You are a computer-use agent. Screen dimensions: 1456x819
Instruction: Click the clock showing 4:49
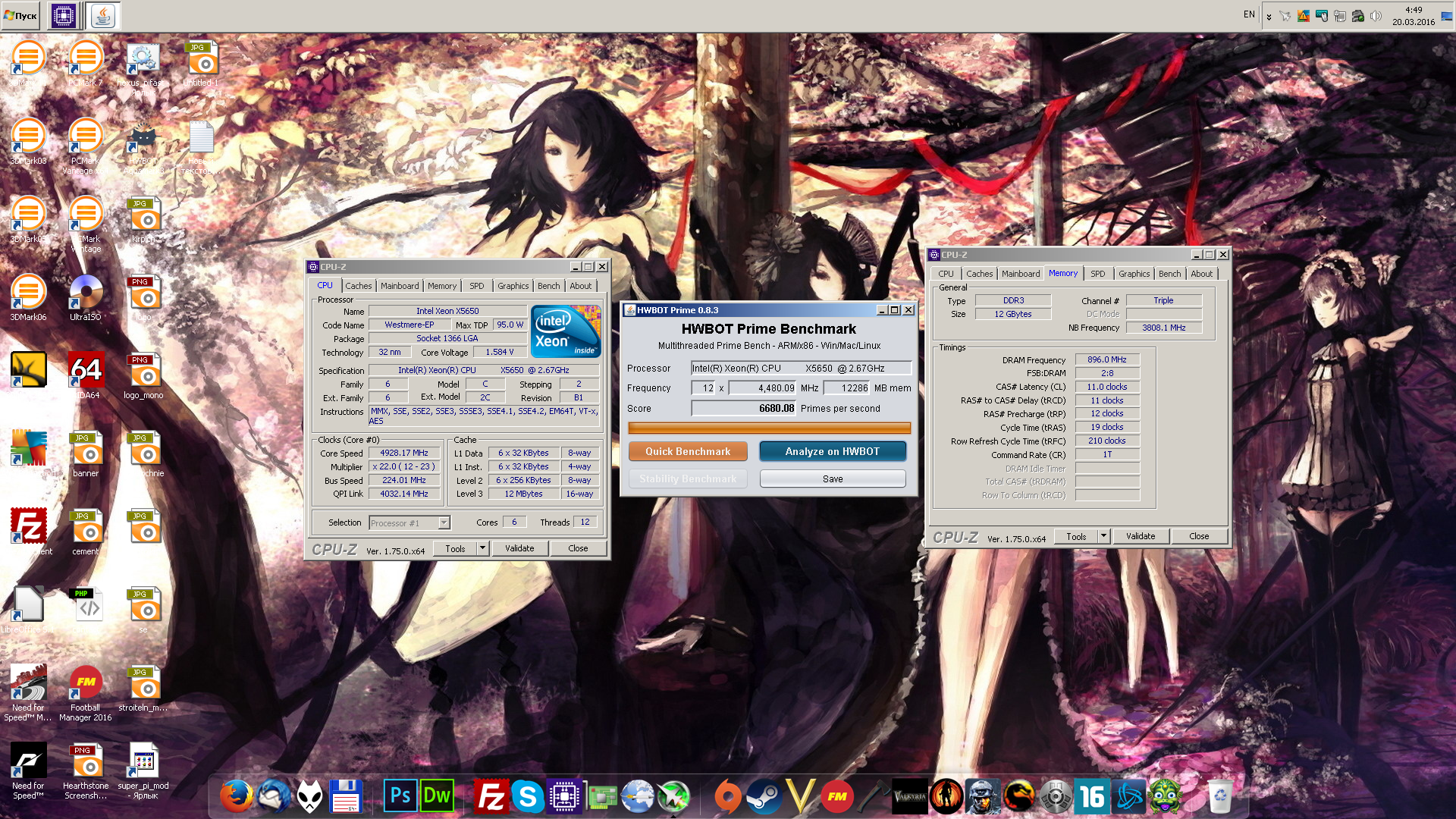click(x=1414, y=11)
